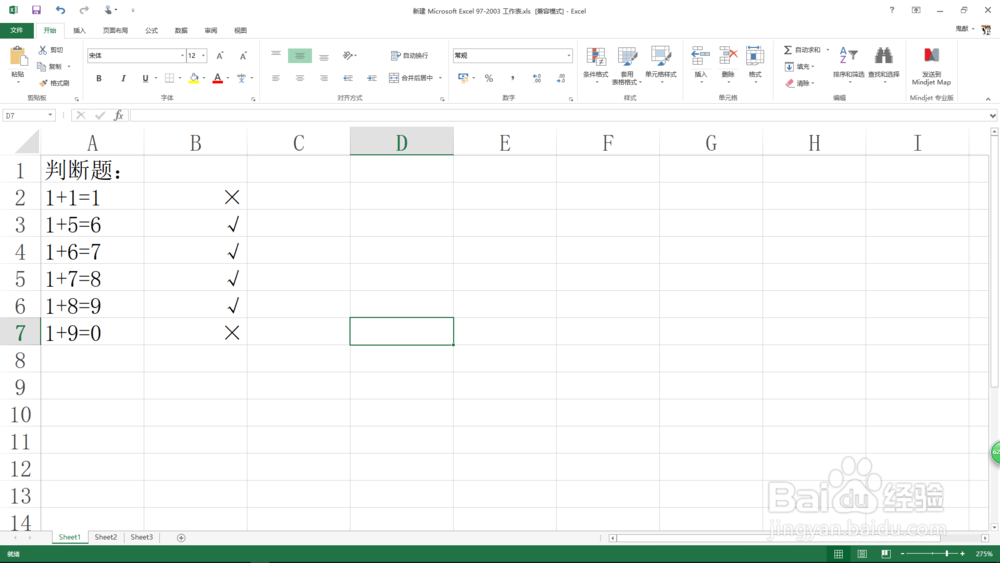1000x563 pixels.
Task: Click the Paste clipboard icon
Action: pos(18,57)
